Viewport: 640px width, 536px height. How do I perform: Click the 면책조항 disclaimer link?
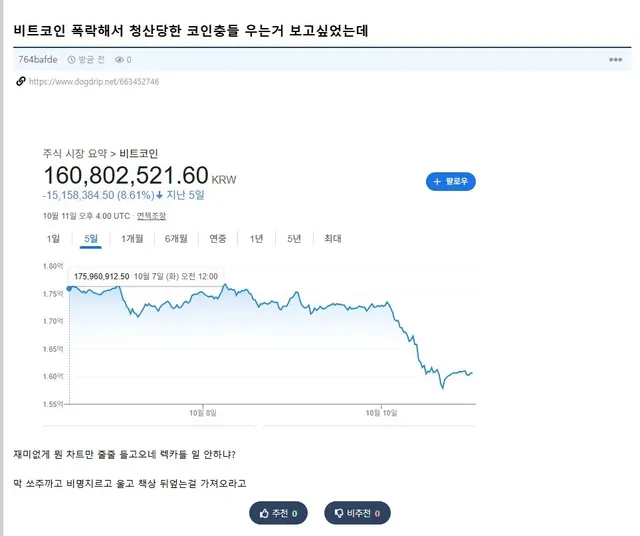(151, 215)
